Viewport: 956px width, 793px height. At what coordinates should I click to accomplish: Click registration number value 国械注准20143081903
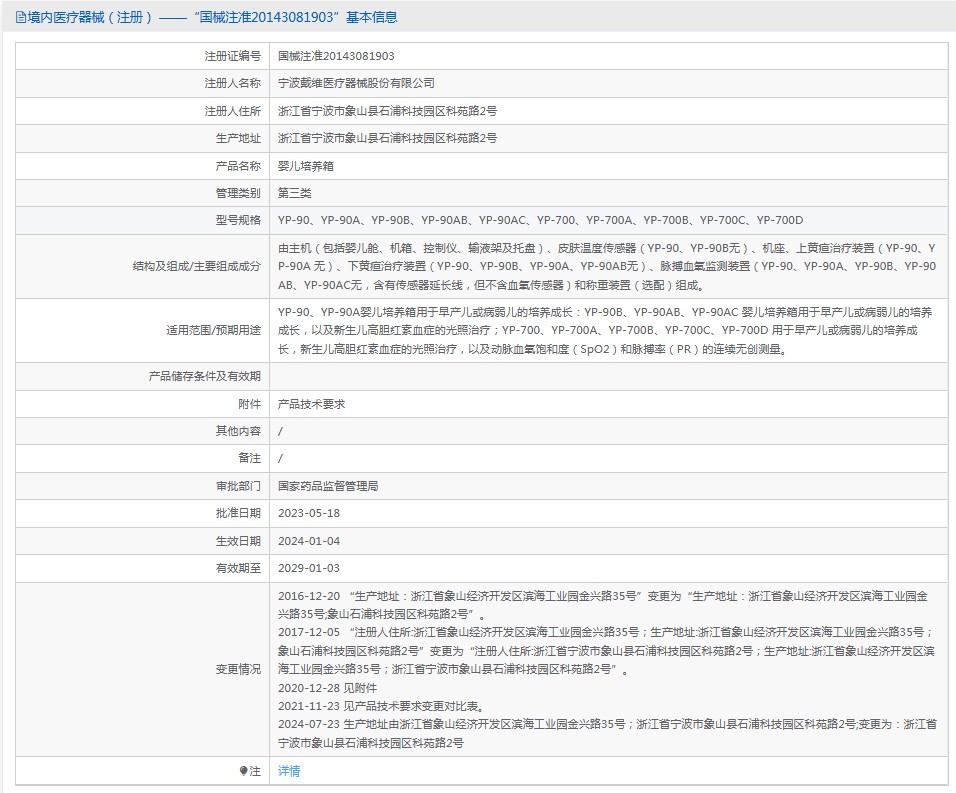(x=335, y=56)
